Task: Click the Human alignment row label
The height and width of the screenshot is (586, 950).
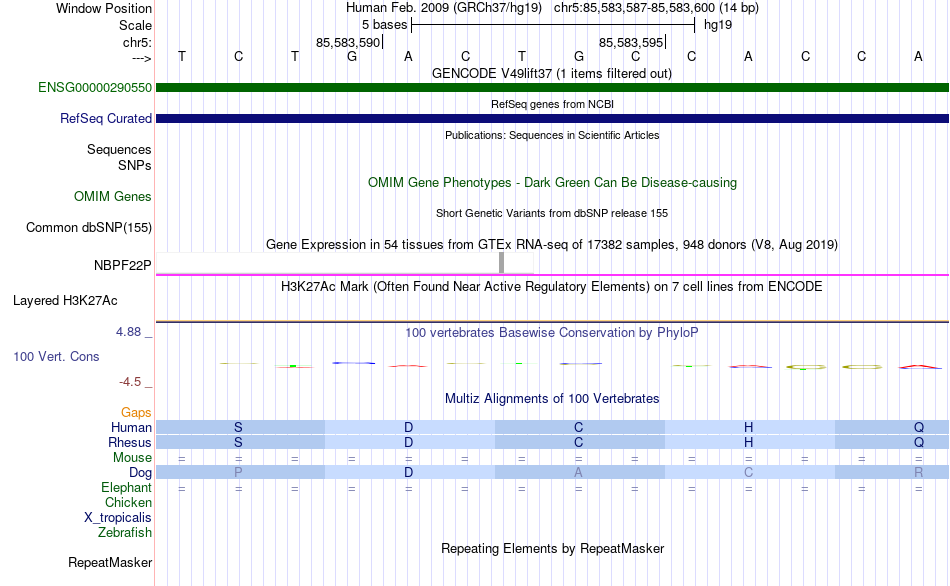Action: (131, 427)
